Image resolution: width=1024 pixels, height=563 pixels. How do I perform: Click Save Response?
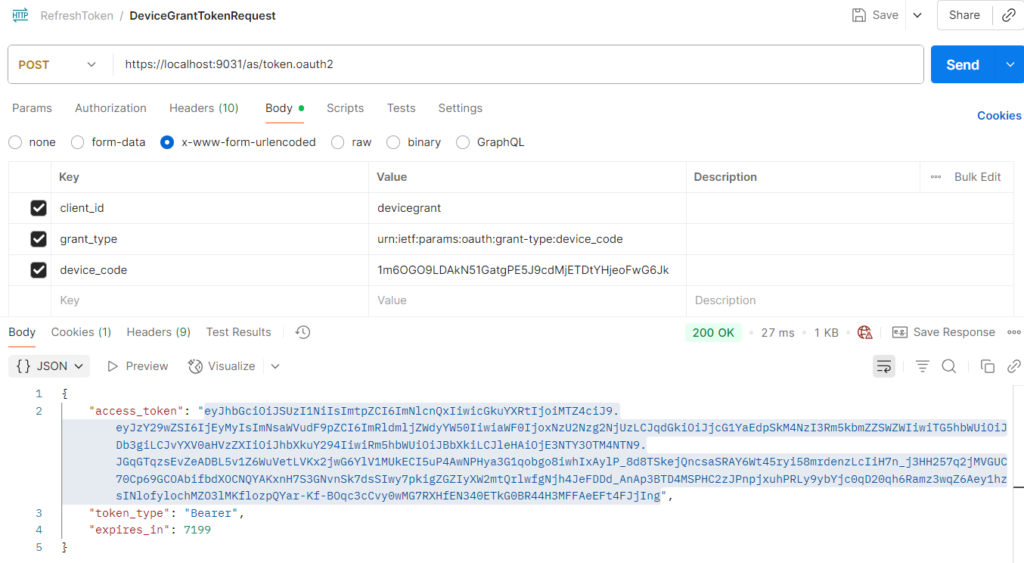point(944,332)
